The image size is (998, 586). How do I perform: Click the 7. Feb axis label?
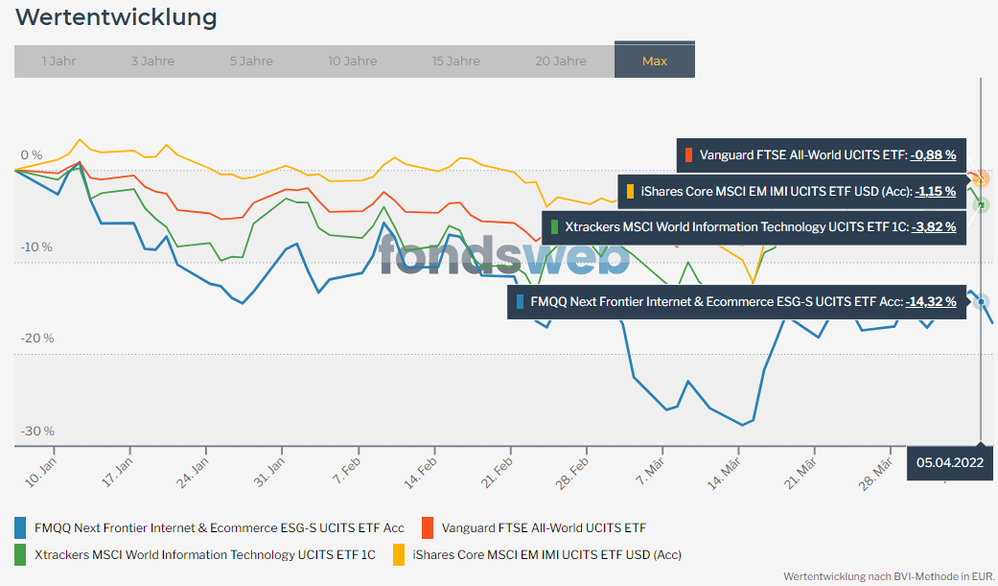click(x=346, y=470)
